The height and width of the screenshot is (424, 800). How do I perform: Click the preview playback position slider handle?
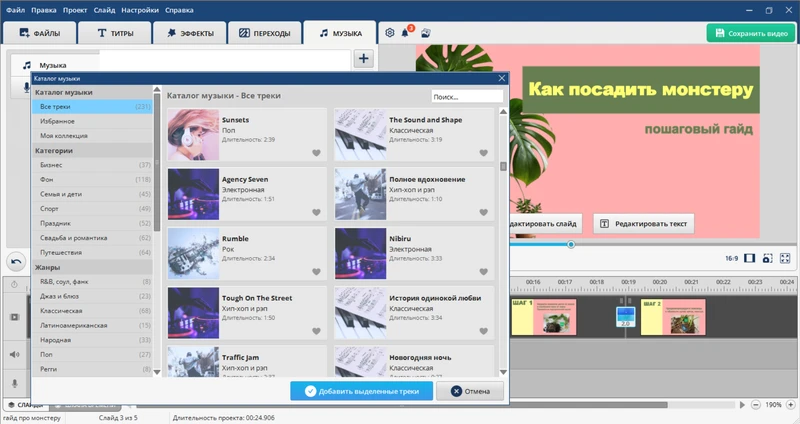[571, 244]
